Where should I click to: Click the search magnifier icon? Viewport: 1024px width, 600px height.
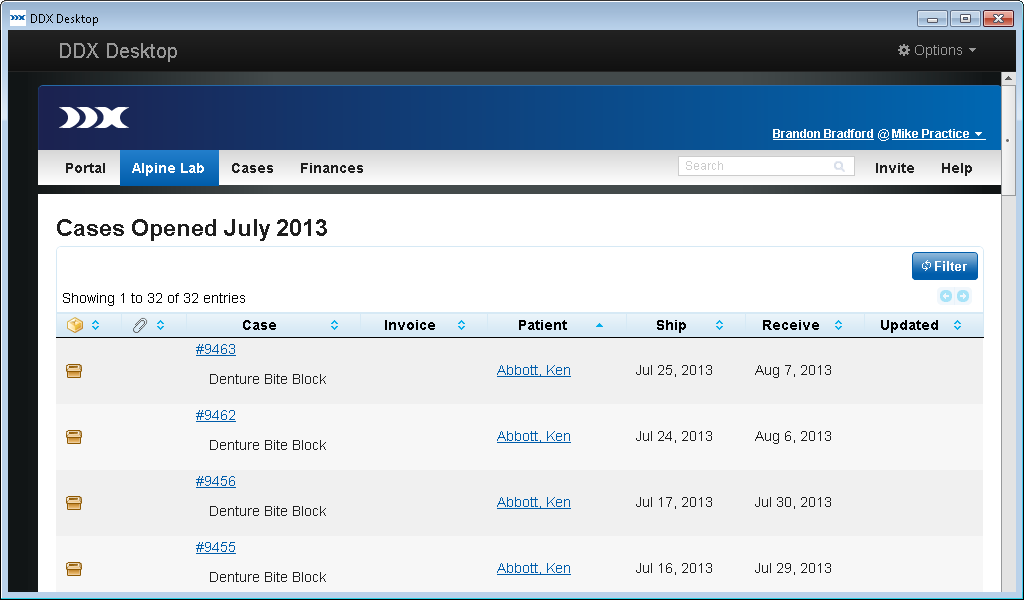840,167
